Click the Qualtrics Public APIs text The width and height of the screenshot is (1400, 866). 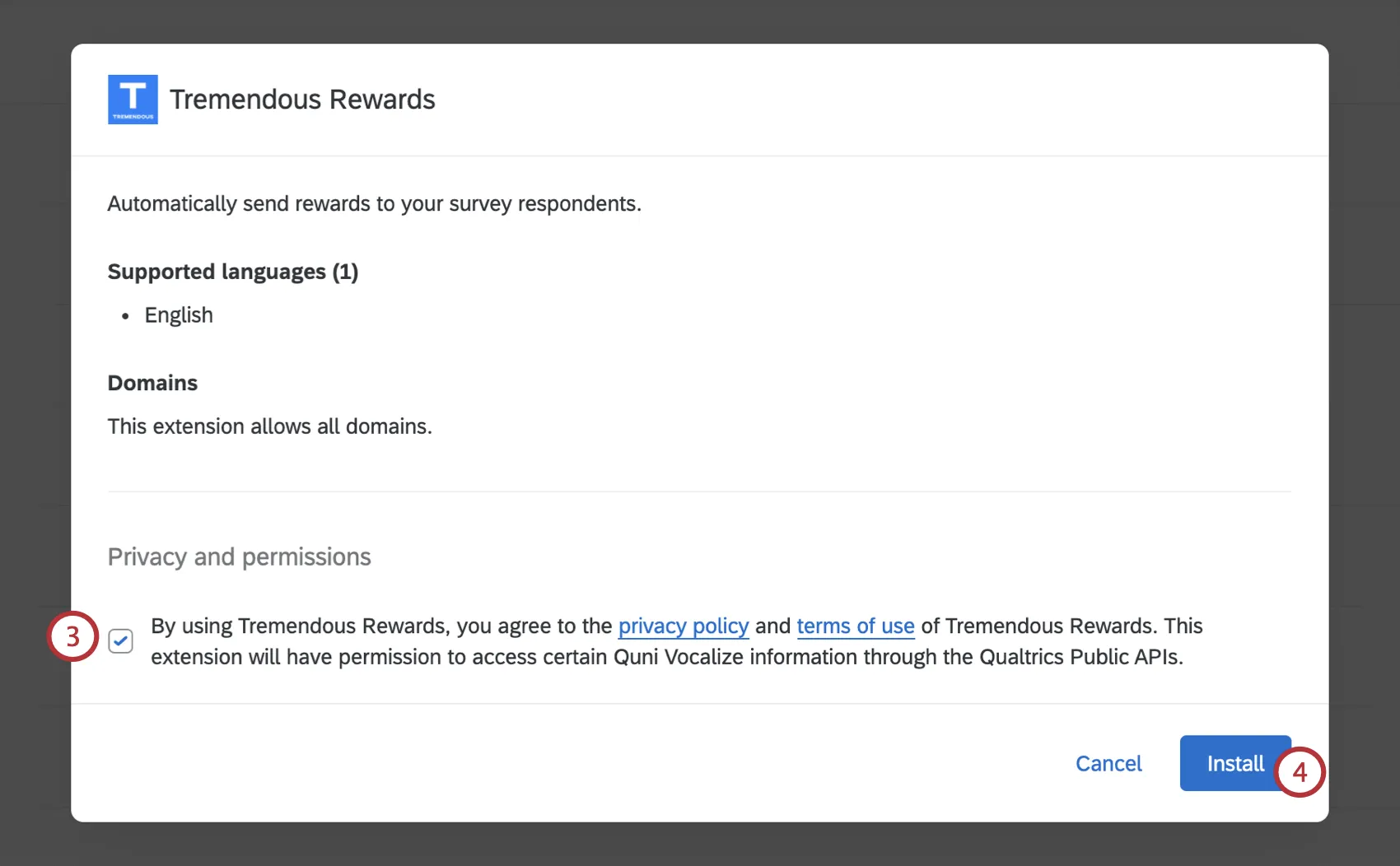pyautogui.click(x=1080, y=657)
